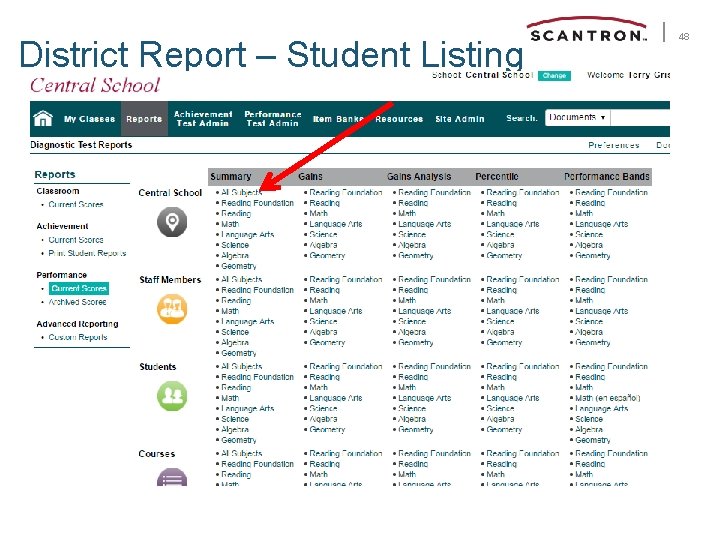Open Custom Reports under Advanced Reporting

pos(78,337)
